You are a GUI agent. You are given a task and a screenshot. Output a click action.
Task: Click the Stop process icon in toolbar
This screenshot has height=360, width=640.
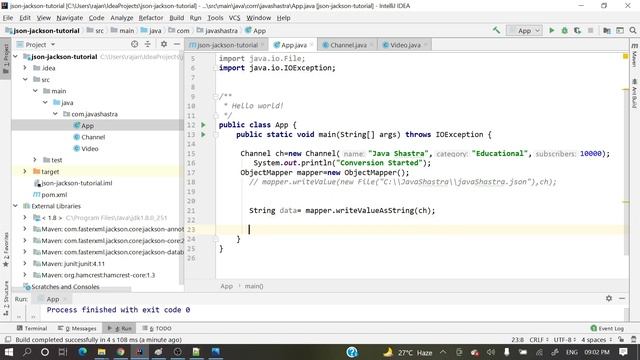[590, 30]
